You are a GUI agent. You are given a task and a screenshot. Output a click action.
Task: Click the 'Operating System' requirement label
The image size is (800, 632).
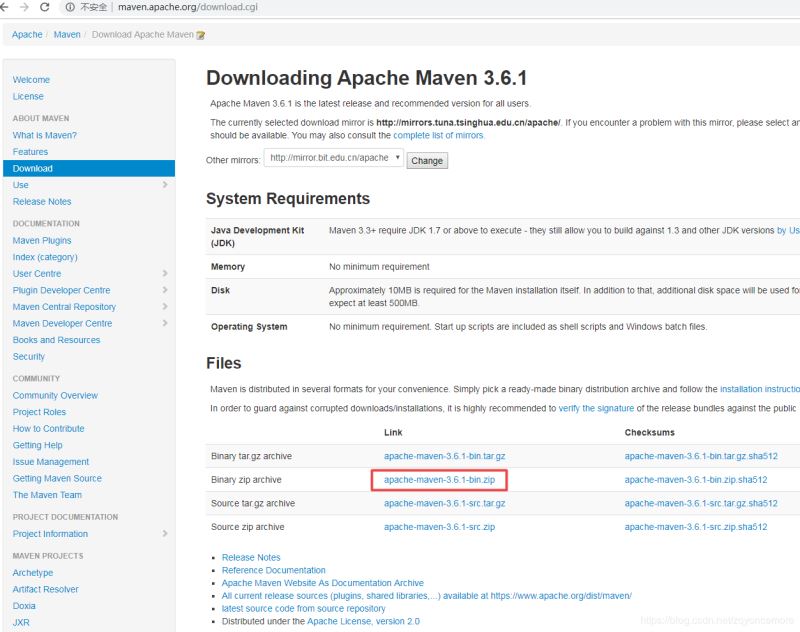(249, 326)
